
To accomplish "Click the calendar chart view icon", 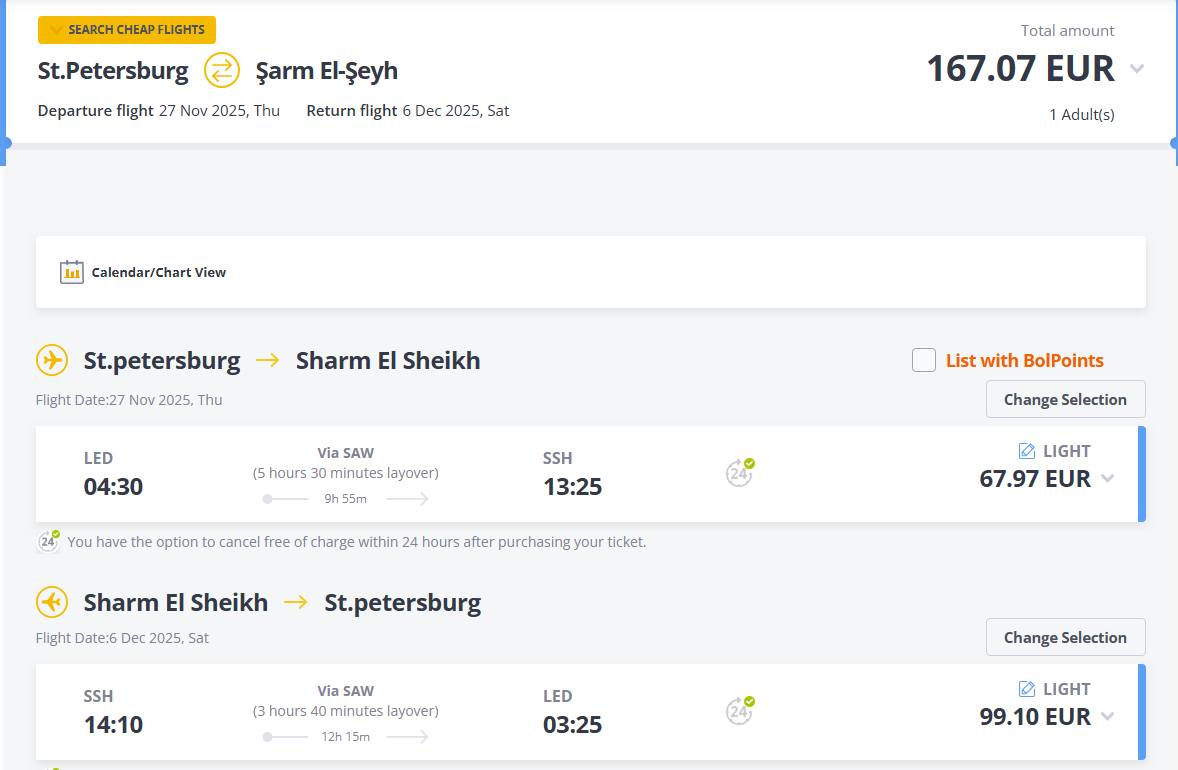I will (72, 272).
